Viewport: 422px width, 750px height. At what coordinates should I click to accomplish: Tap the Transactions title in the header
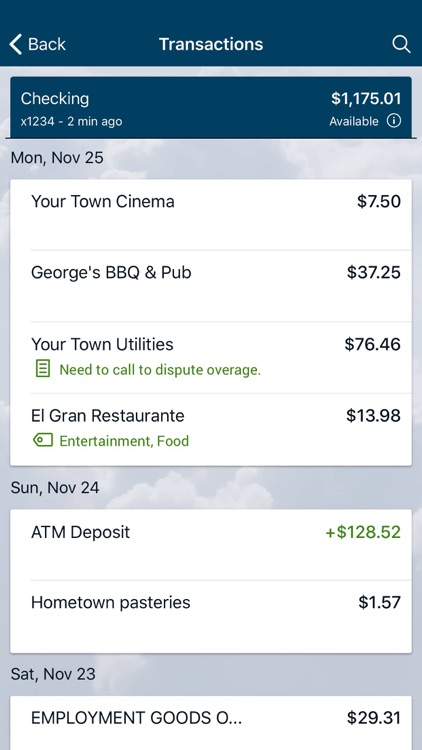(211, 44)
